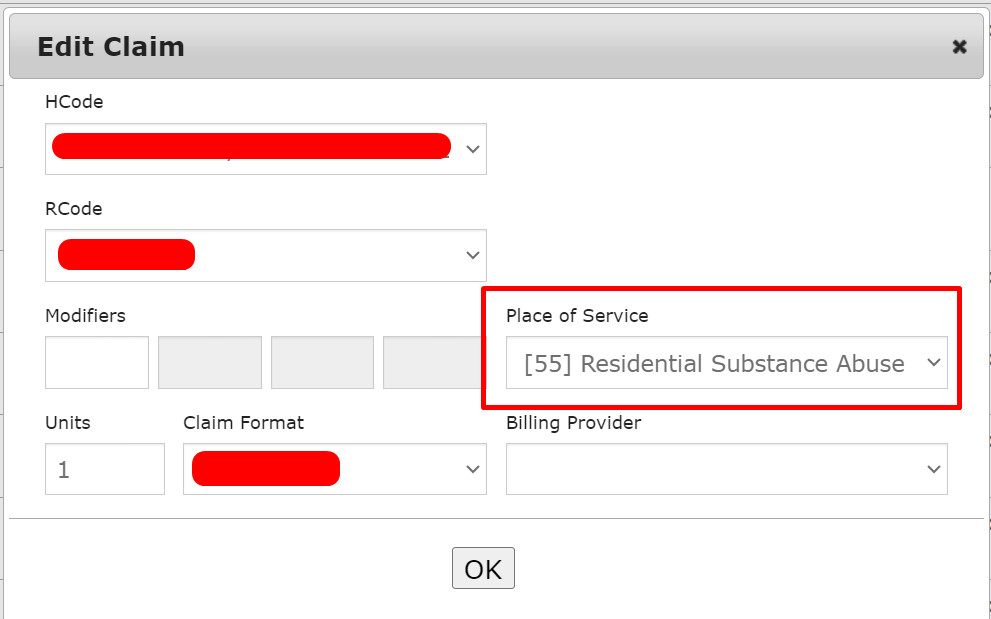Screen dimensions: 991x619
Task: Click the third Modifiers input box
Action: click(x=322, y=362)
